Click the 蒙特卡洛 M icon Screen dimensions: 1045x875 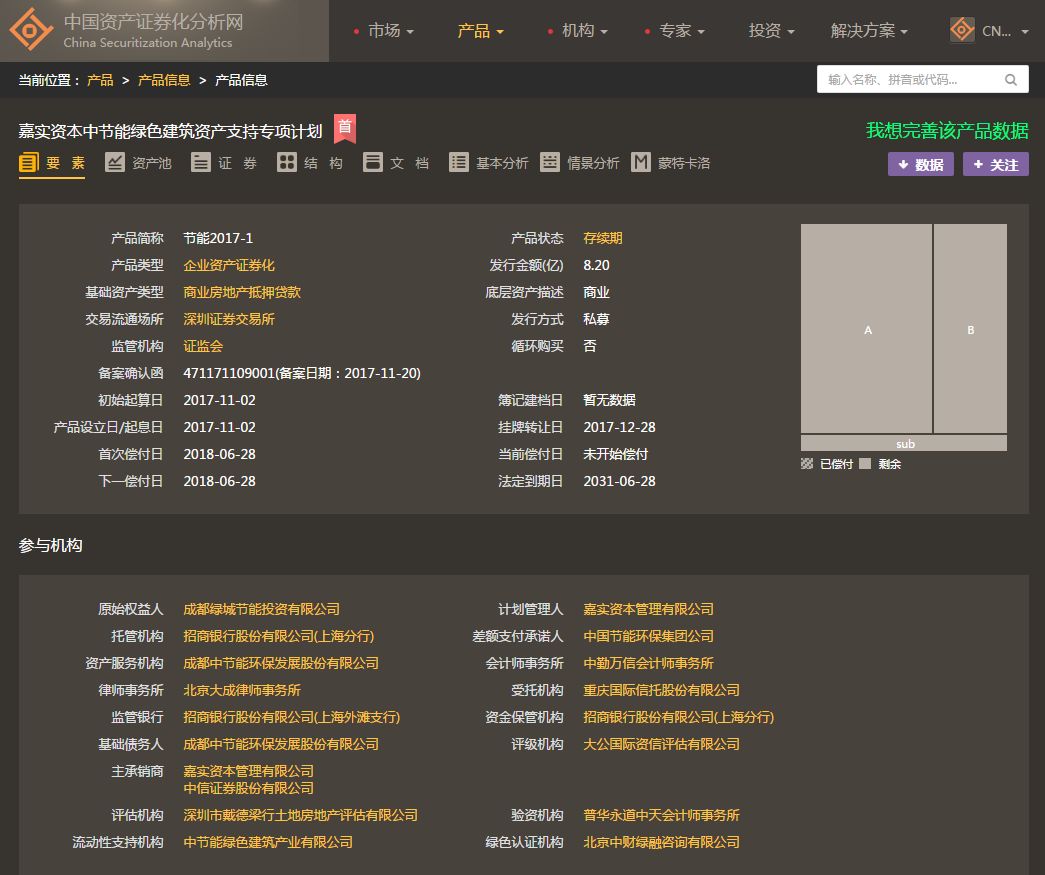pyautogui.click(x=640, y=163)
